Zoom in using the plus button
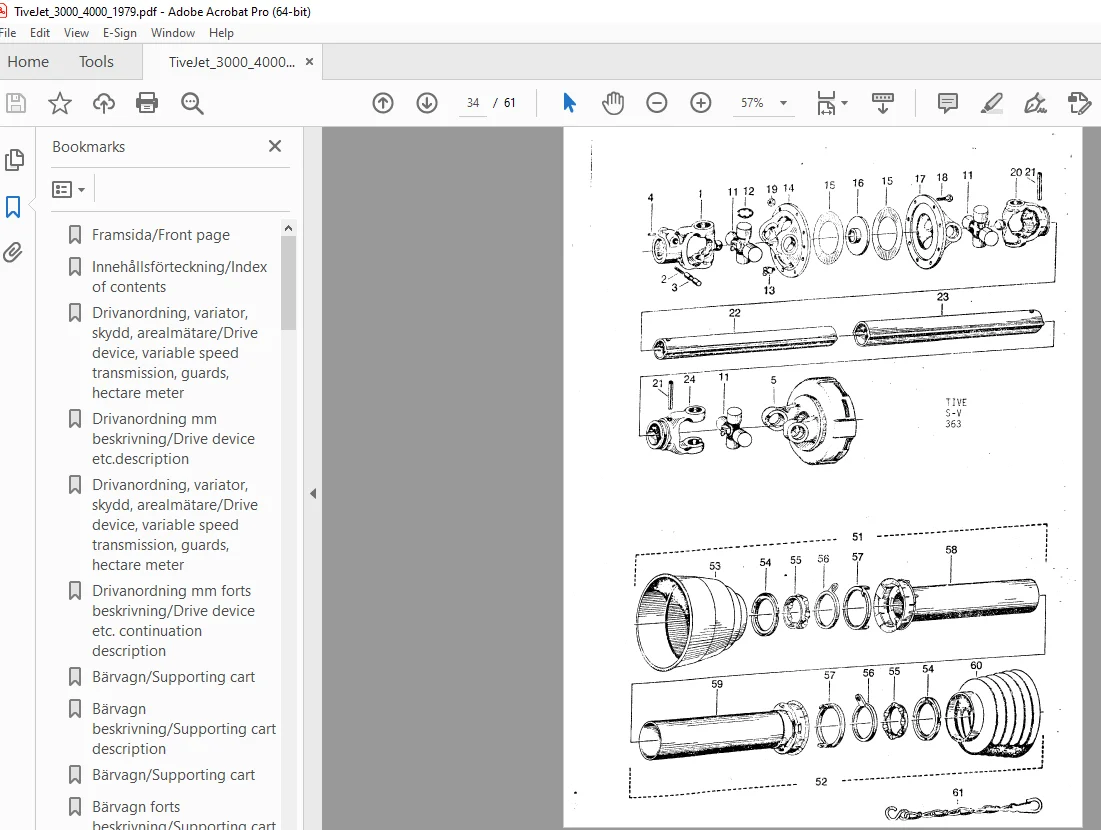The height and width of the screenshot is (830, 1101). point(701,103)
